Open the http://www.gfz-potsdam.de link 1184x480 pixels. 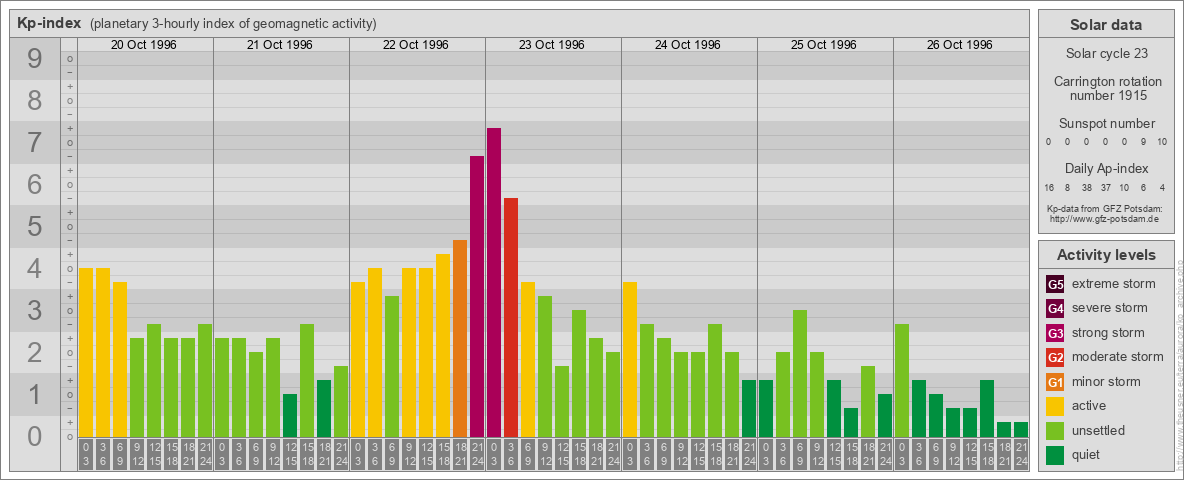(1106, 219)
